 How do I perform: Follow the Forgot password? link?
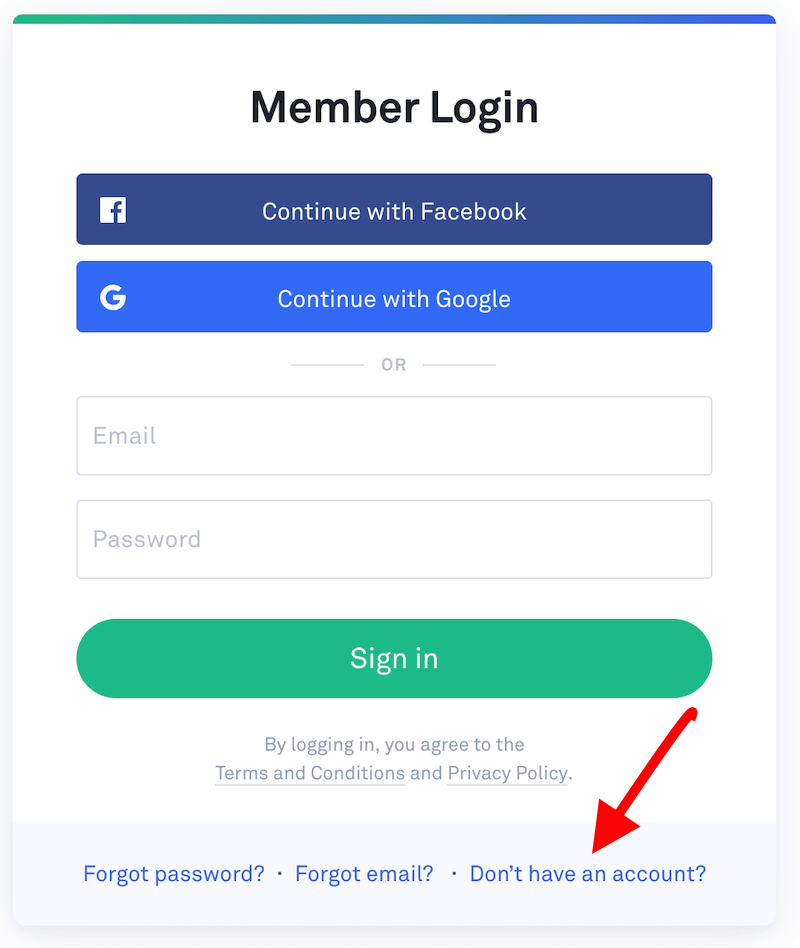tap(174, 873)
